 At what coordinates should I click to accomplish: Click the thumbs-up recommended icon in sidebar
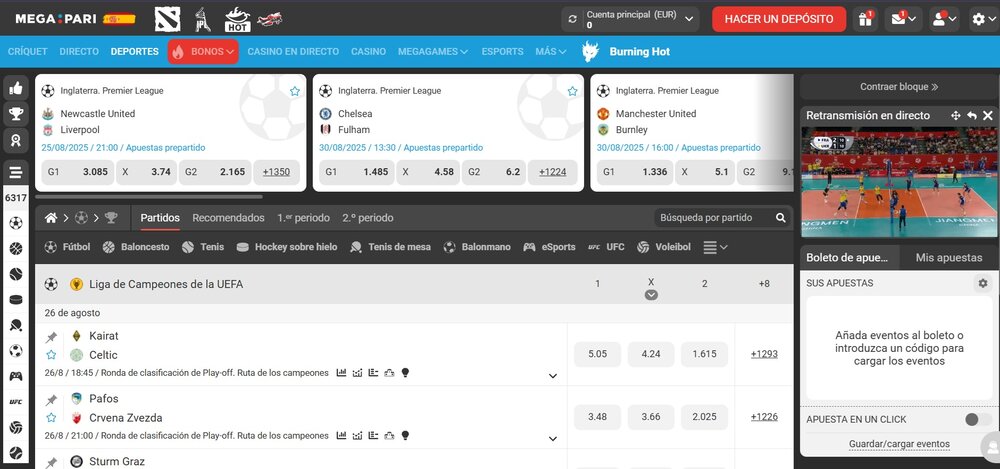tap(16, 88)
